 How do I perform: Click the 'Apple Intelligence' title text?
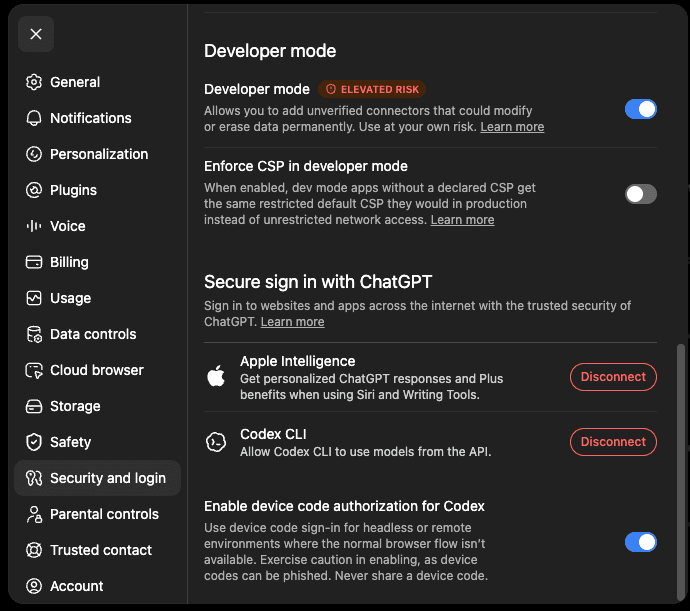click(297, 361)
